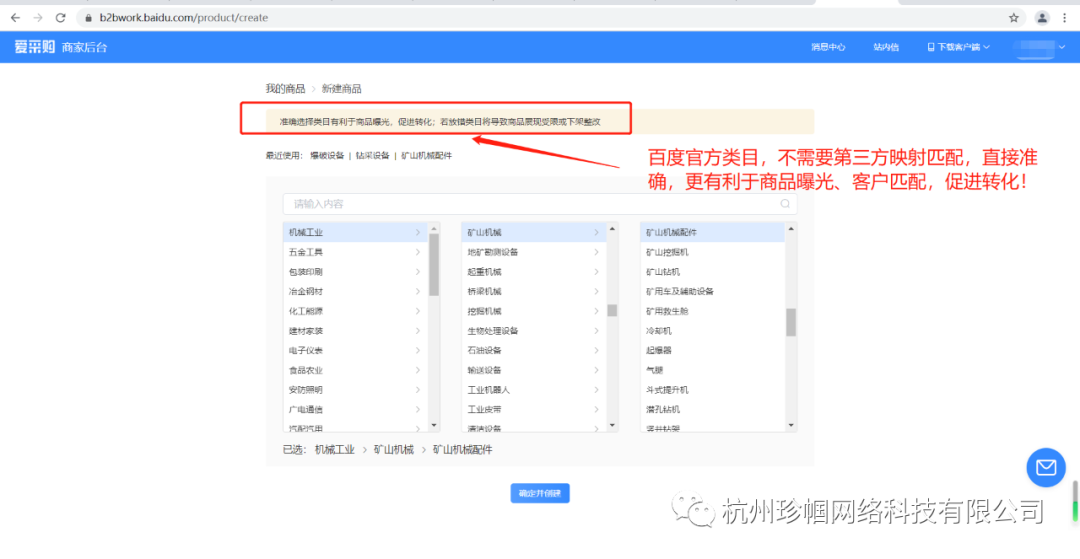The height and width of the screenshot is (559, 1080).
Task: Click 矿山机械 in the 已选 path
Action: [394, 450]
